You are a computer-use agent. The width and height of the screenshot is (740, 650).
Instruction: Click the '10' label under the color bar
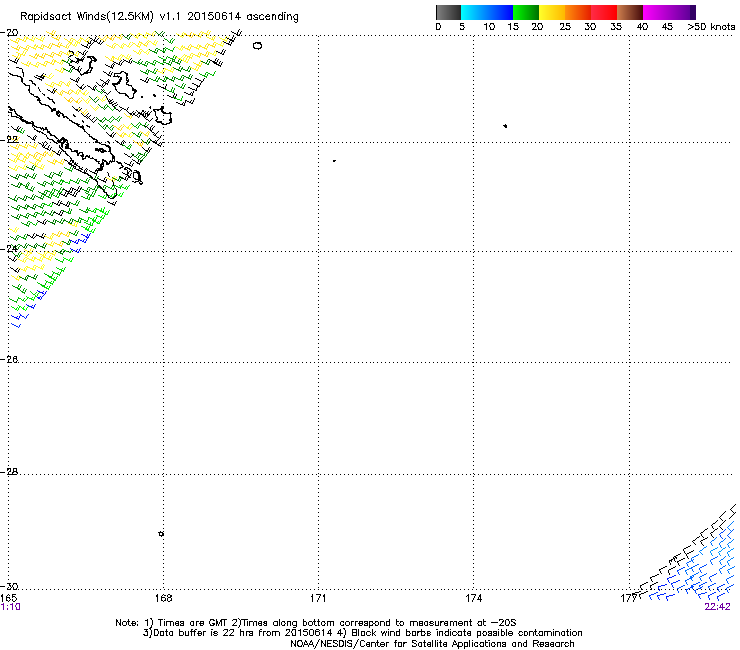point(489,27)
